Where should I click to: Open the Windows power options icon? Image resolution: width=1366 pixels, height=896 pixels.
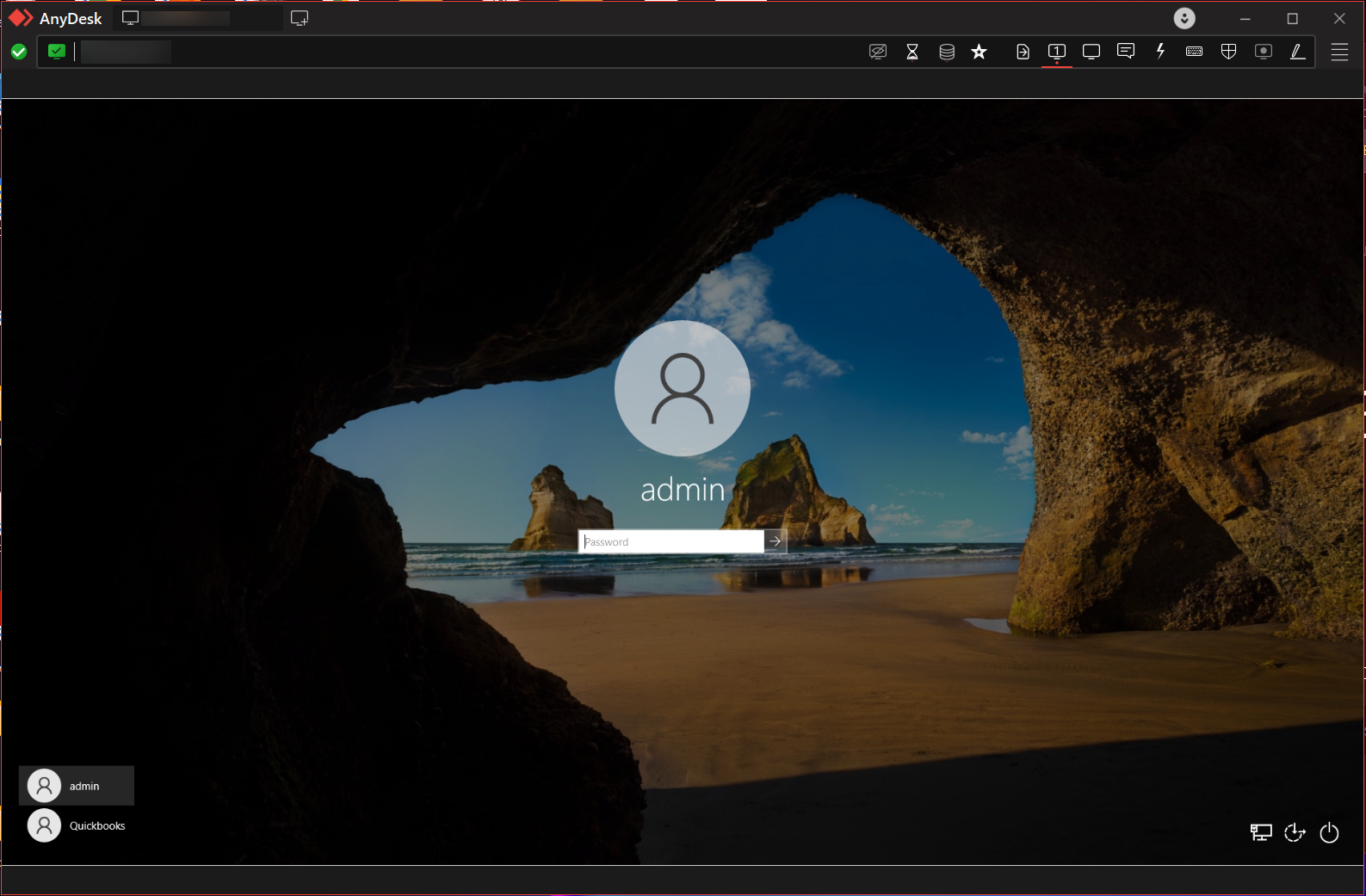click(1329, 832)
